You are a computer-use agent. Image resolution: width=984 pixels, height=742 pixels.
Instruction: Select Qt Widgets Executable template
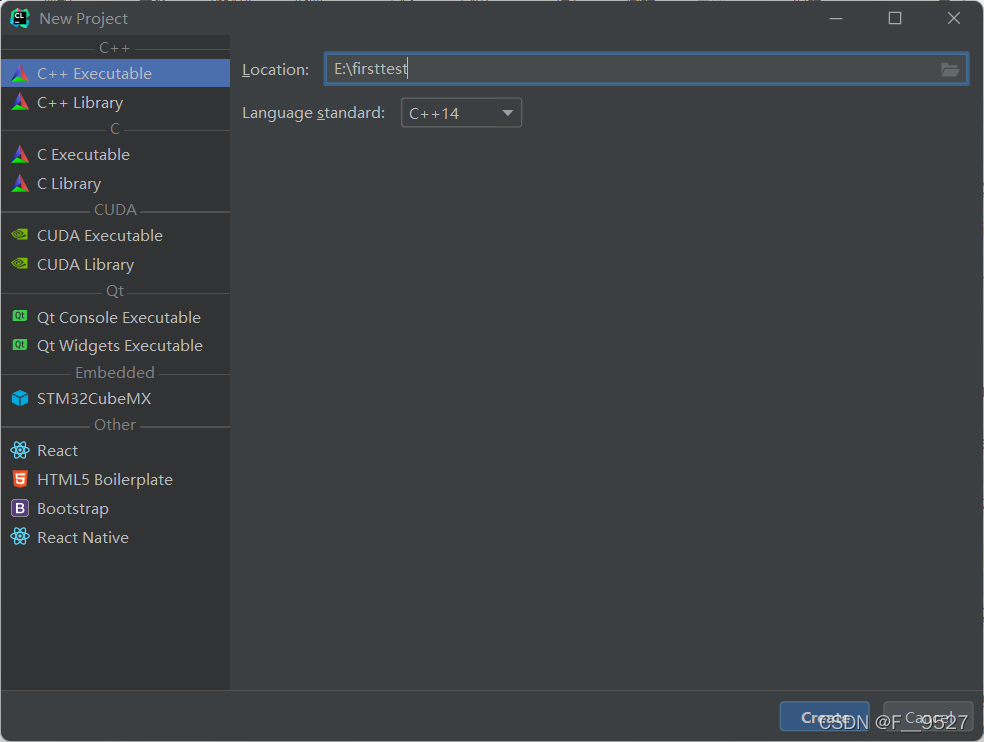(x=115, y=345)
